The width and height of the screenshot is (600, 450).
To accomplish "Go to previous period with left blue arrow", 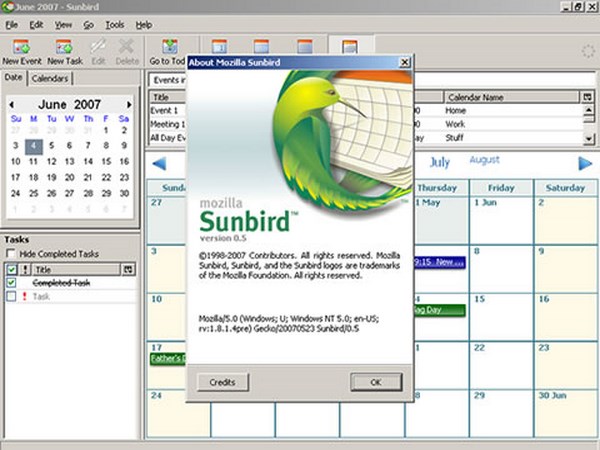I will coord(157,162).
